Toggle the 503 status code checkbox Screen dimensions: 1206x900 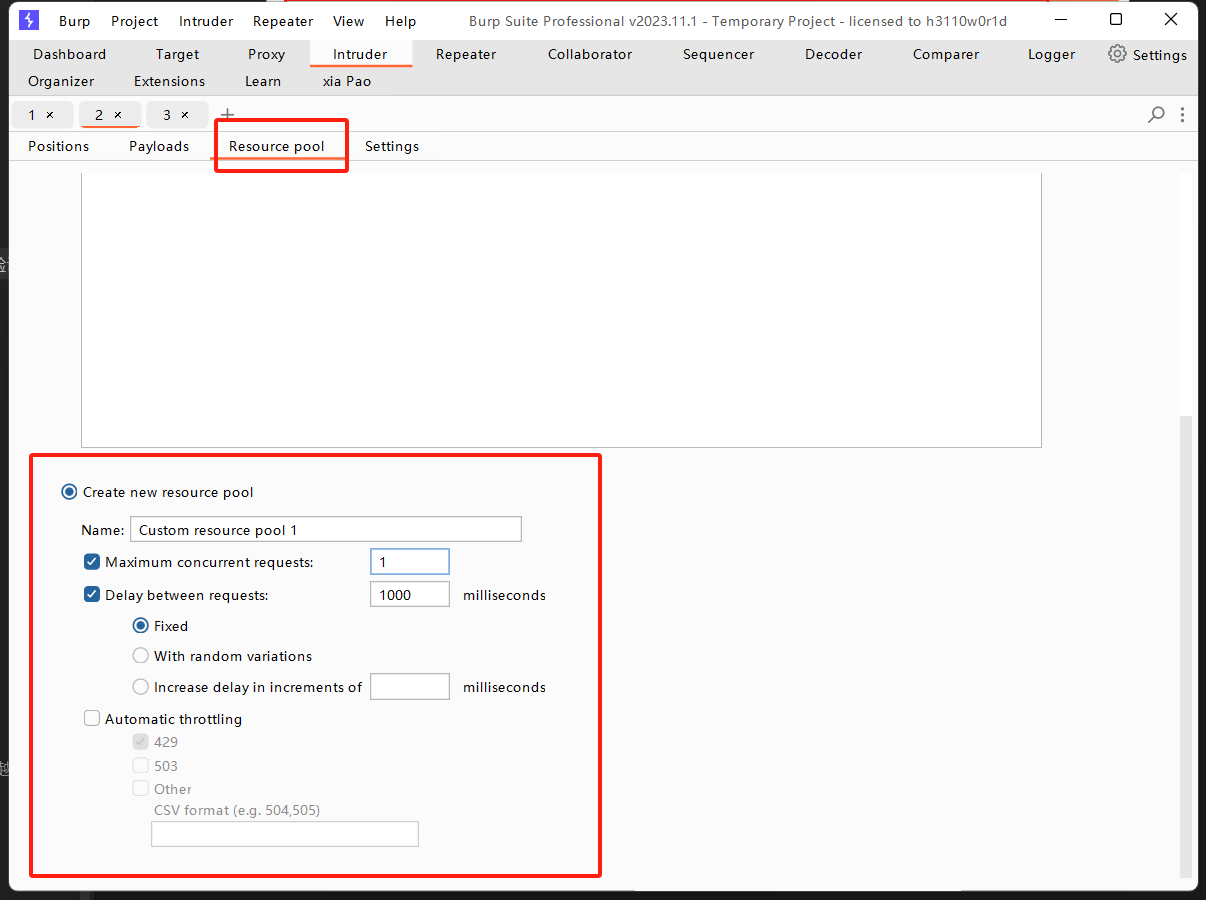pyautogui.click(x=141, y=766)
